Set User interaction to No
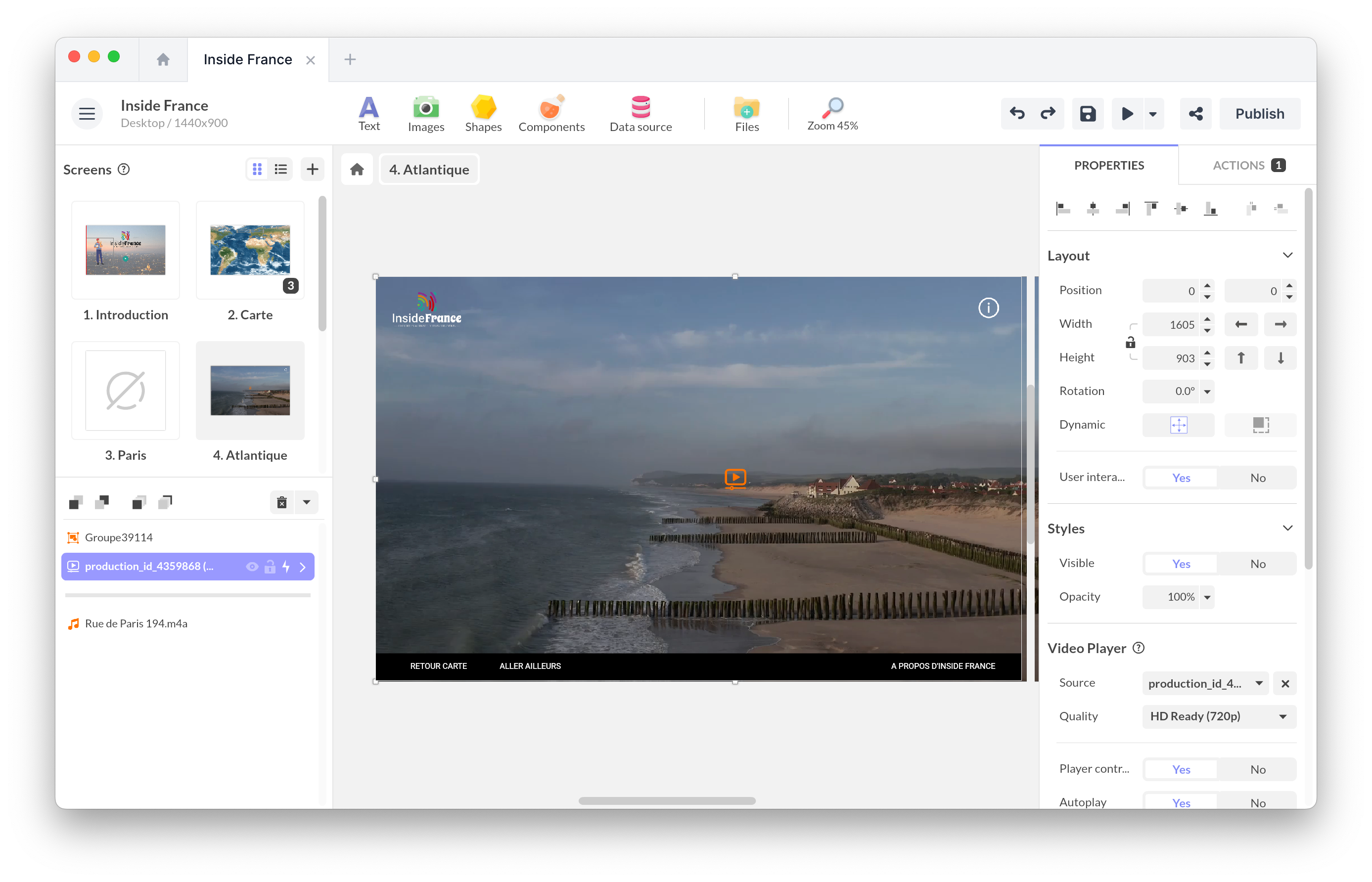 tap(1257, 478)
